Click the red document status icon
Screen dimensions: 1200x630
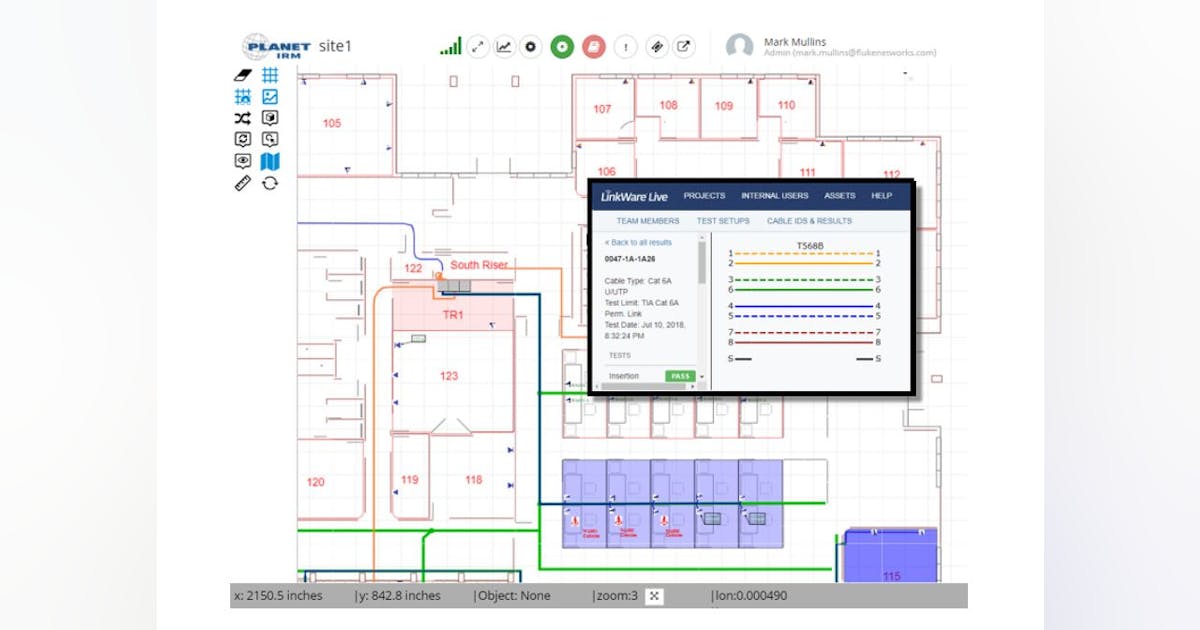pos(593,46)
